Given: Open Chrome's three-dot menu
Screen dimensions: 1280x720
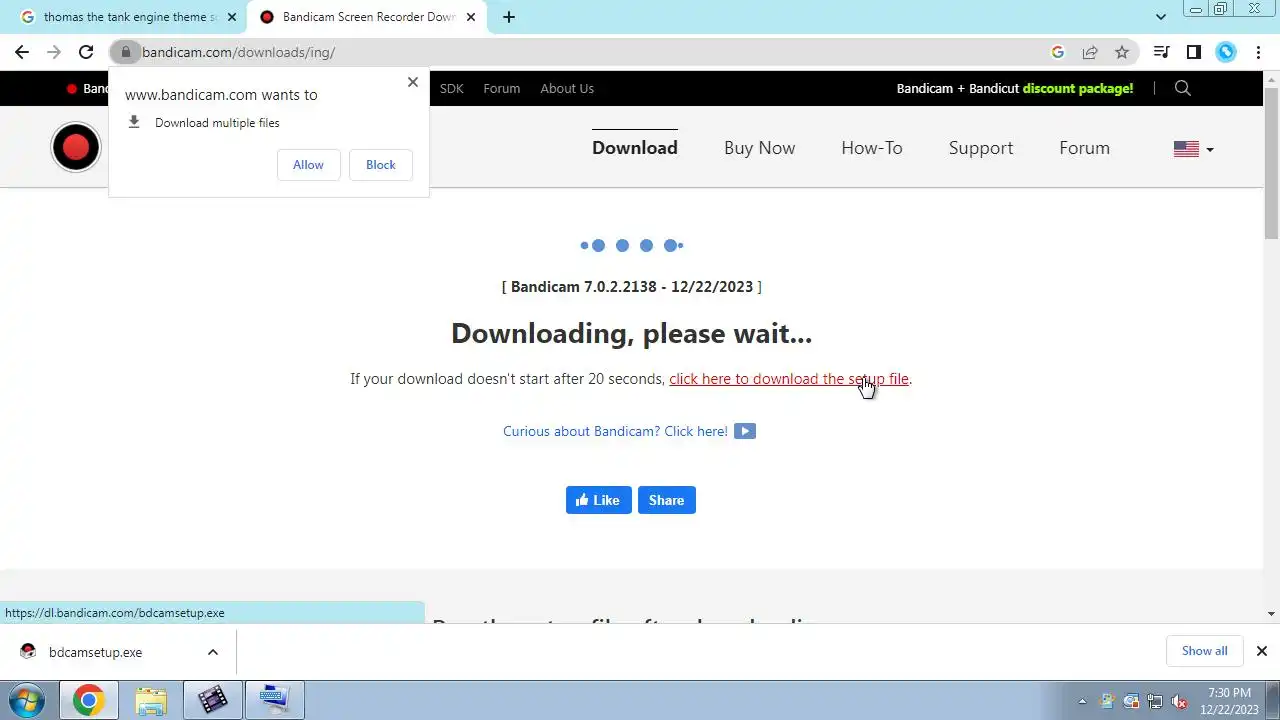Looking at the screenshot, I should (x=1258, y=52).
